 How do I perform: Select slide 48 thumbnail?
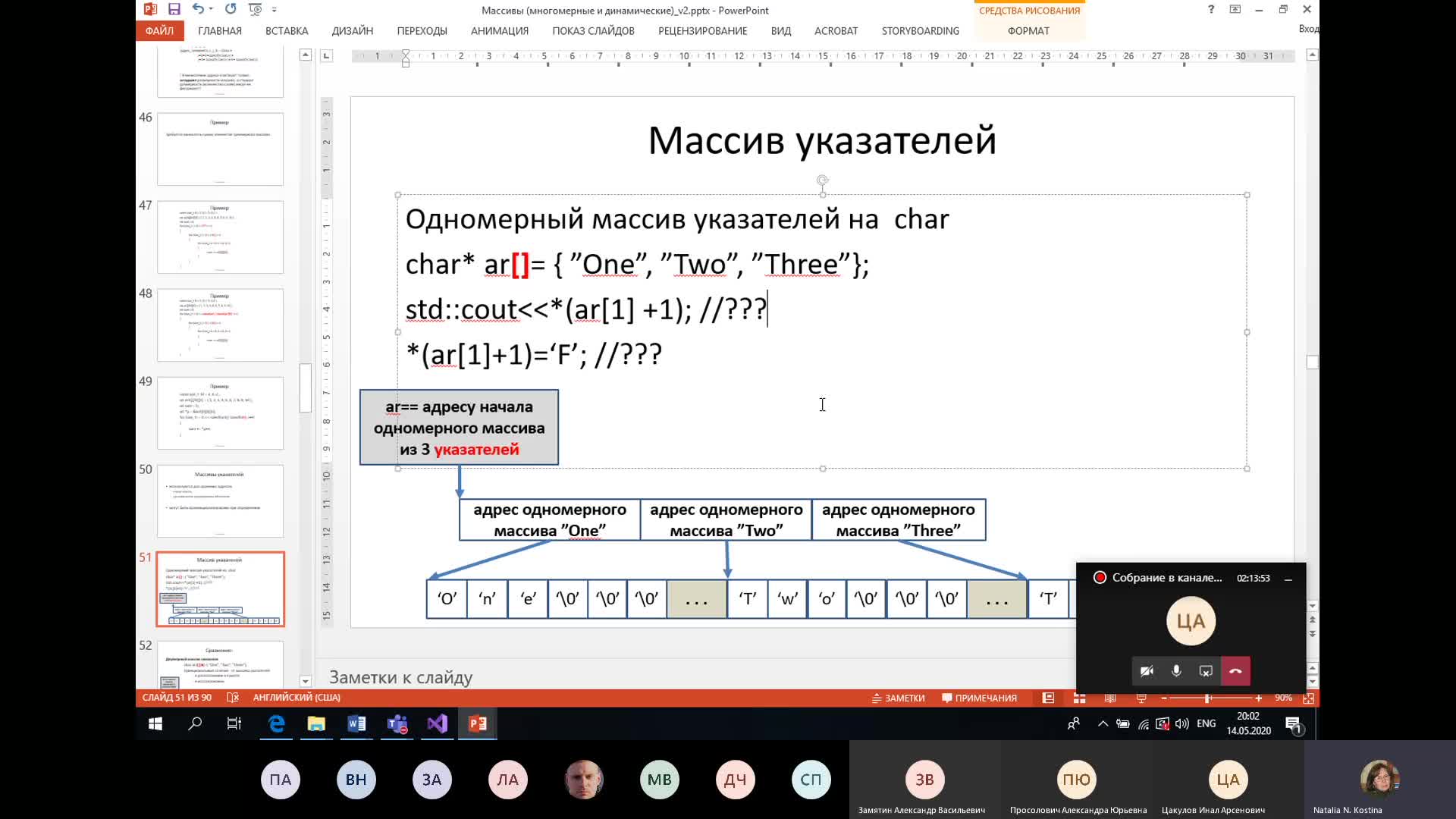(x=220, y=325)
